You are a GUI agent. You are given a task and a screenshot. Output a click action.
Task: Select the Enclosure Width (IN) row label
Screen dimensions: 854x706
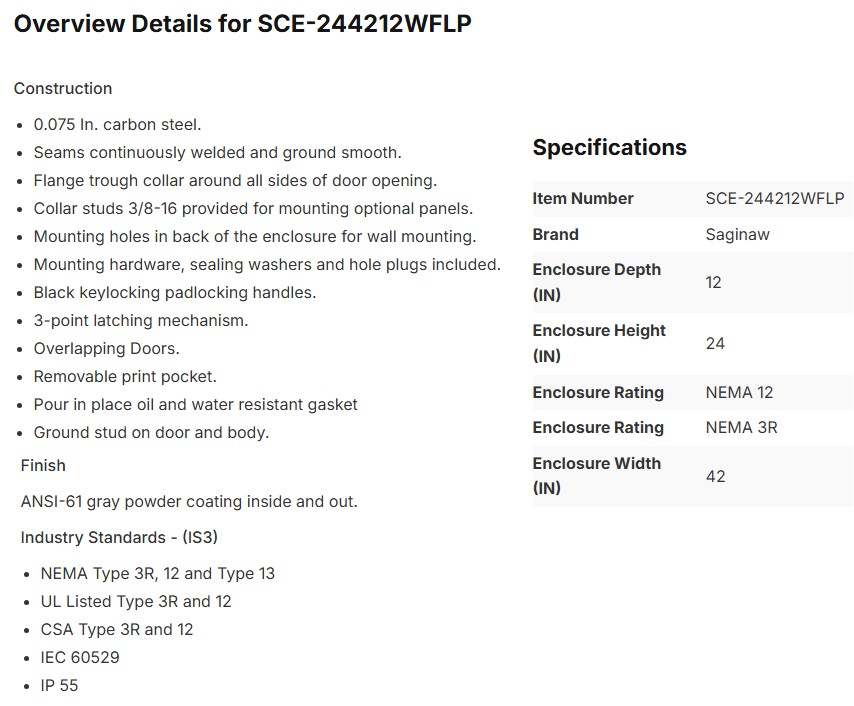[596, 476]
